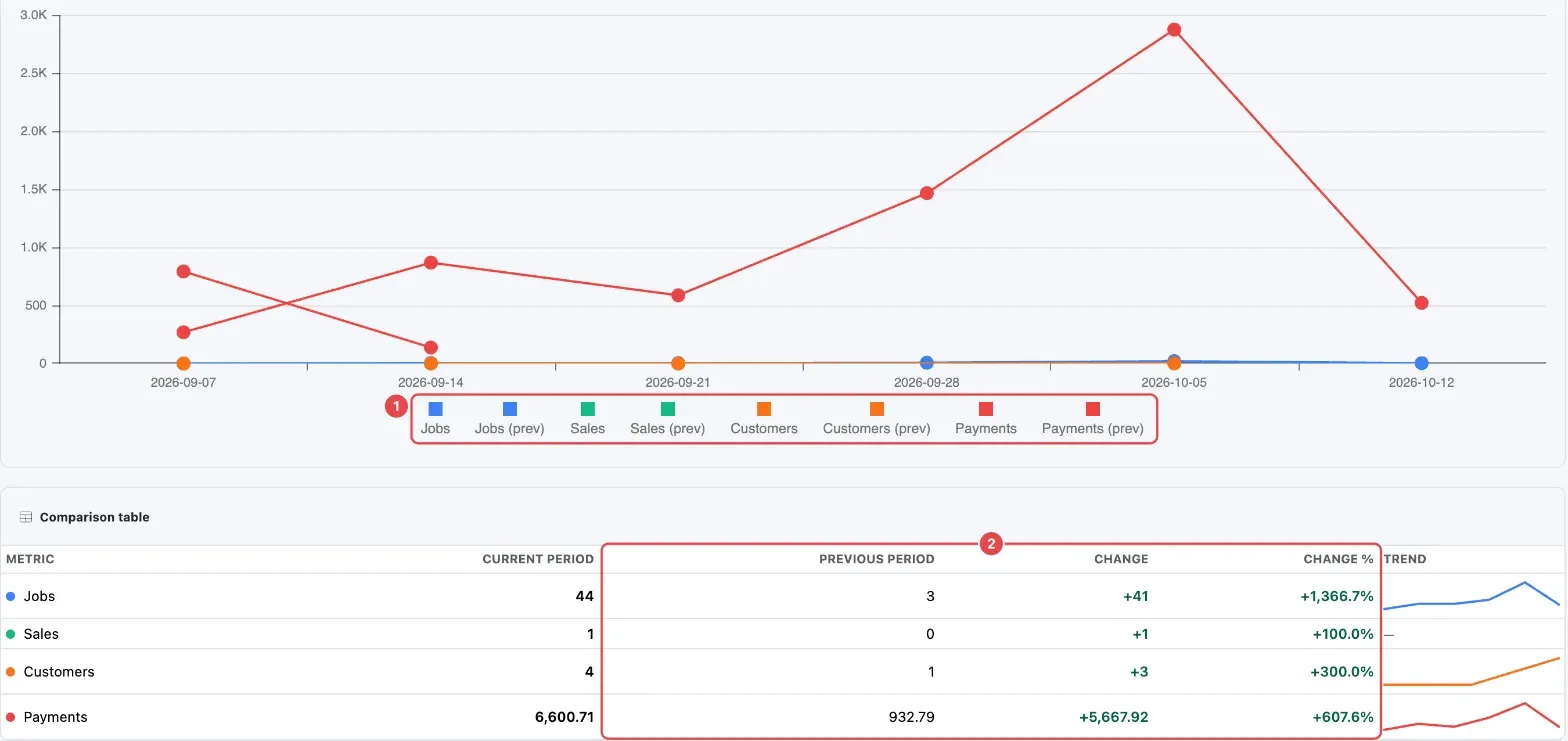Toggle the Payments (prev) legend entry
Viewport: 1568px width, 741px height.
[1092, 419]
